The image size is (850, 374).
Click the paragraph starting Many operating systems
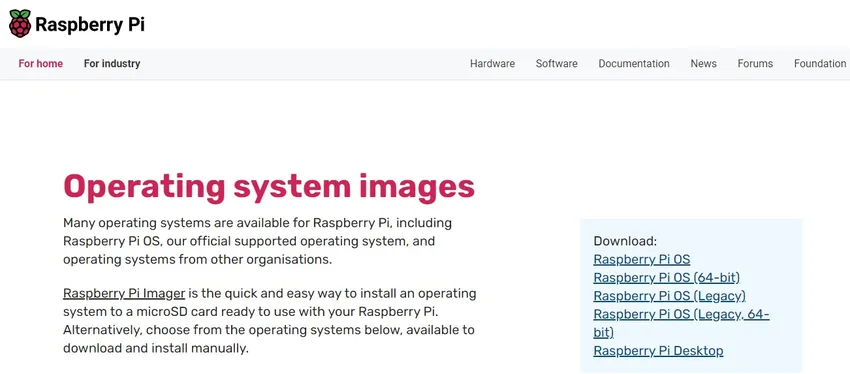257,241
